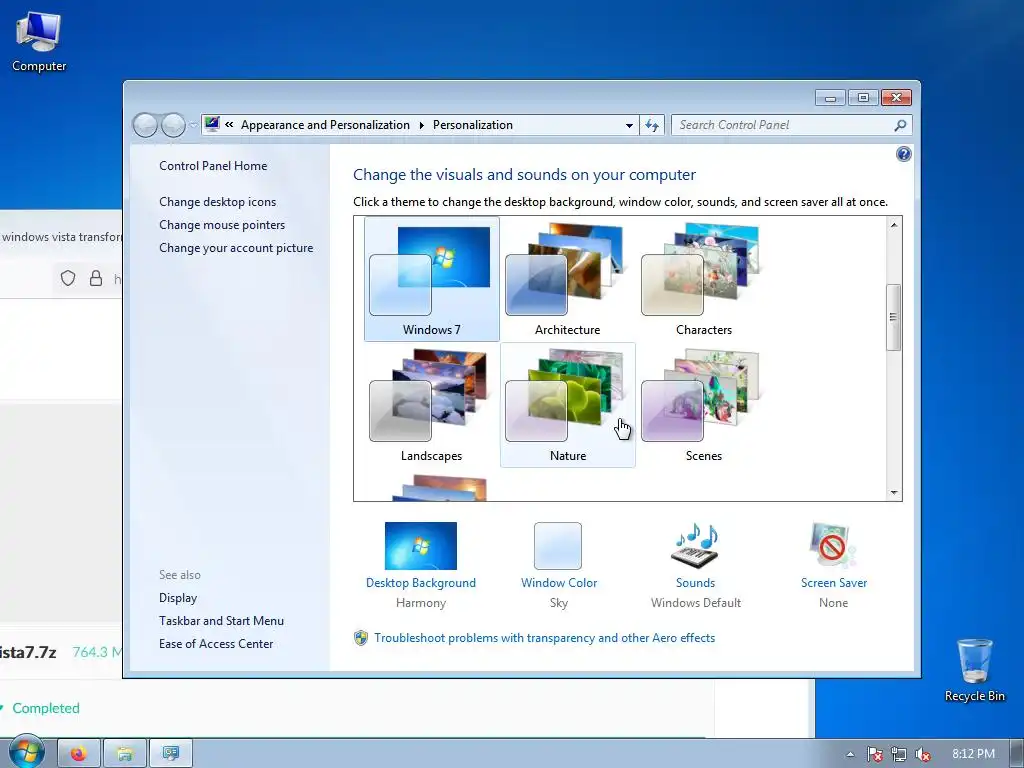Click the Show desktop button
1024x768 pixels.
[1017, 754]
